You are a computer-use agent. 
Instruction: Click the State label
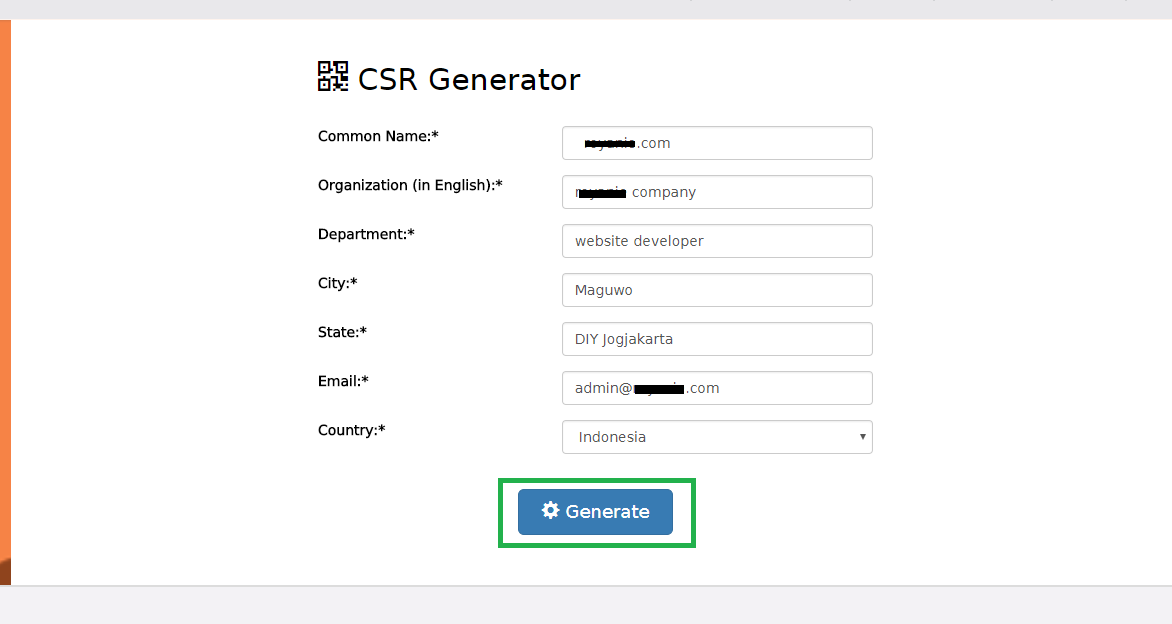tap(342, 332)
